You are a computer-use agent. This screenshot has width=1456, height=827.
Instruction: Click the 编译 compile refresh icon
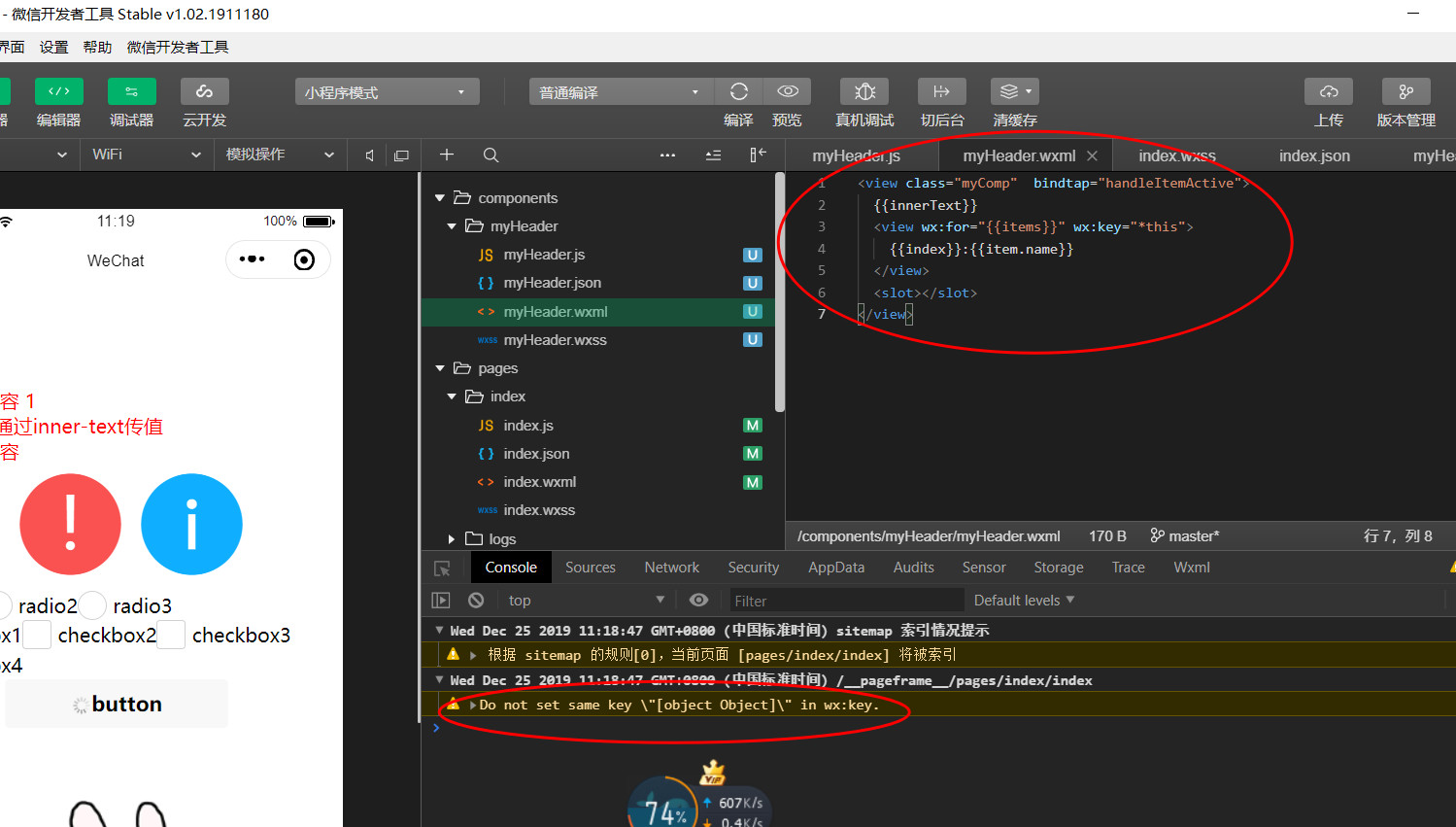pyautogui.click(x=739, y=91)
